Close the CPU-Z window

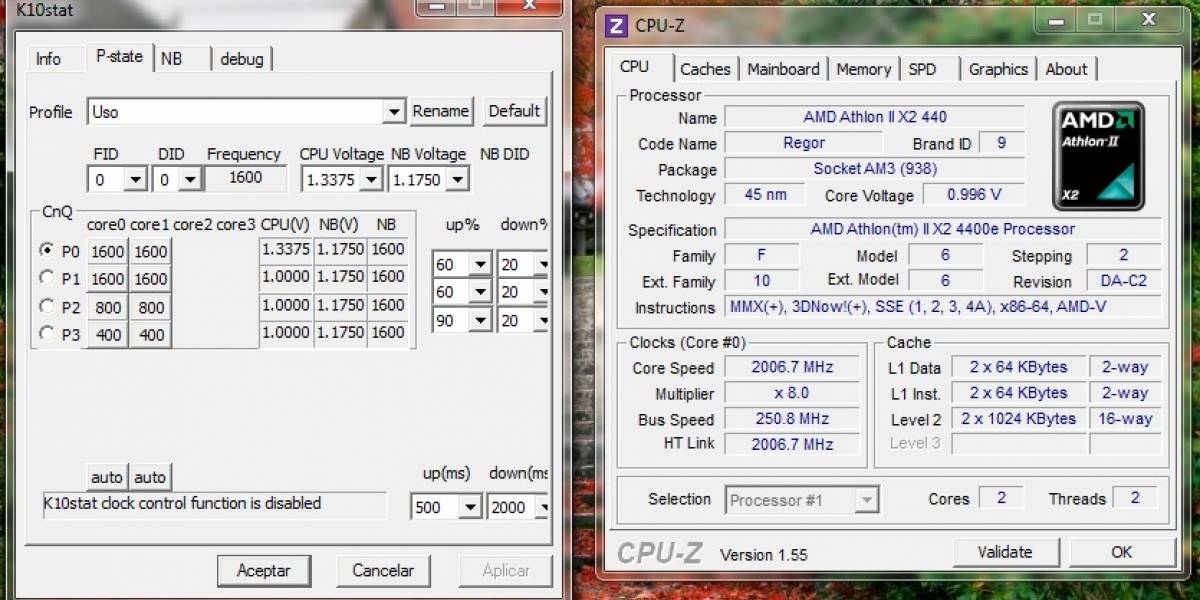pyautogui.click(x=1148, y=19)
